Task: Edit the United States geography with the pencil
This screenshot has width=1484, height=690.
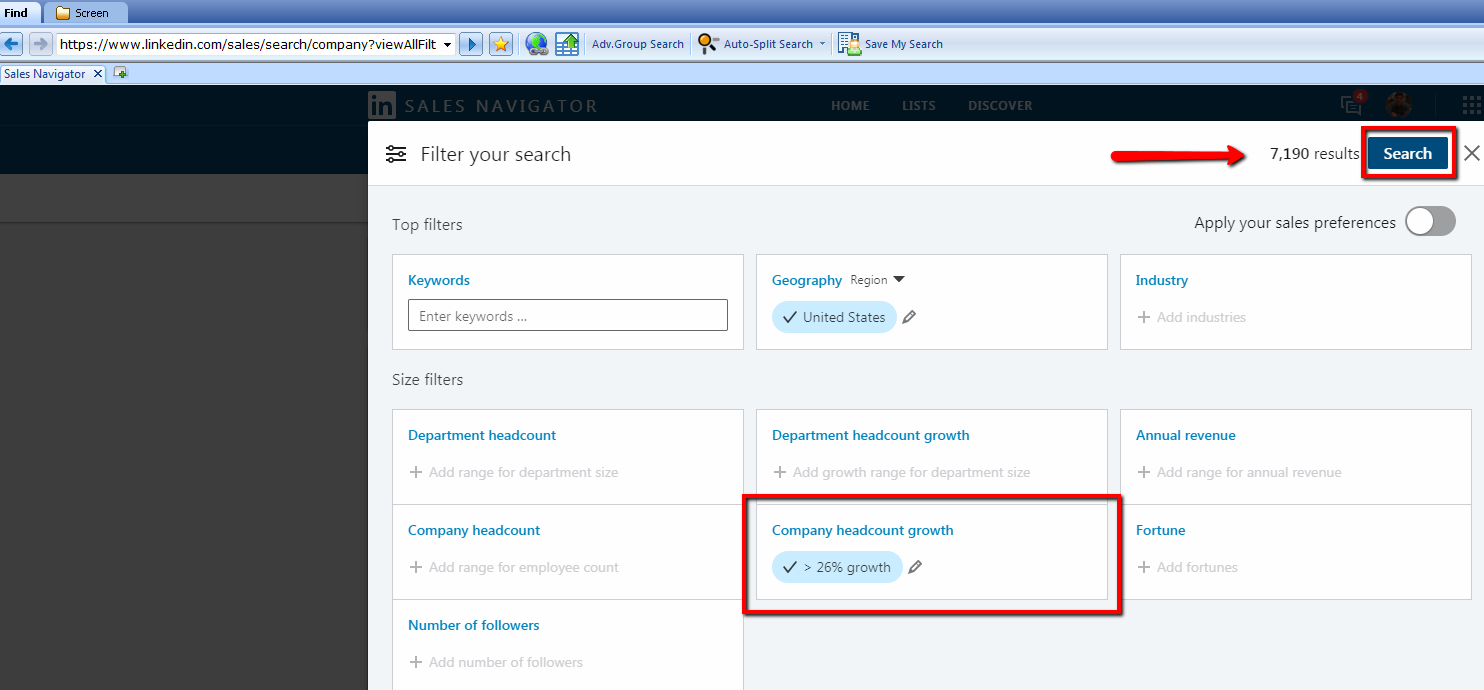Action: (909, 317)
